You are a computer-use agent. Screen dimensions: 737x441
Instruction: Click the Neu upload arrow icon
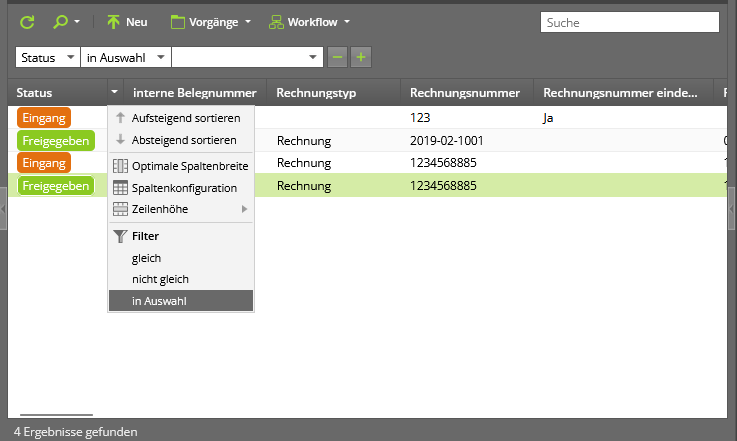tap(113, 22)
